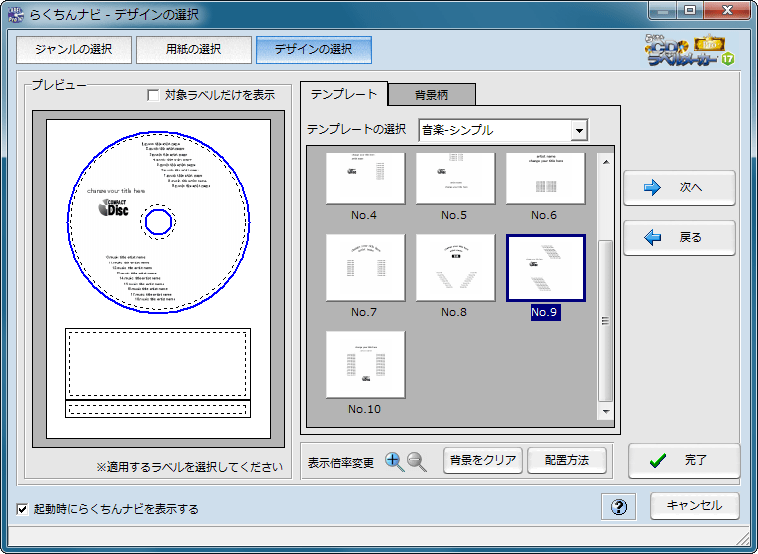Go to ジャンルの選択 step
The width and height of the screenshot is (758, 554).
click(x=74, y=49)
